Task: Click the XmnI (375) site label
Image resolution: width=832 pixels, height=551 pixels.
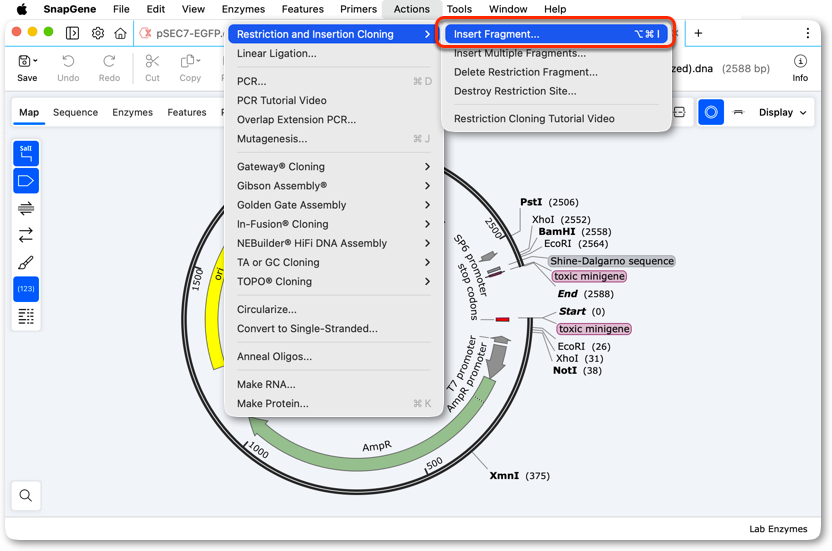Action: [519, 476]
